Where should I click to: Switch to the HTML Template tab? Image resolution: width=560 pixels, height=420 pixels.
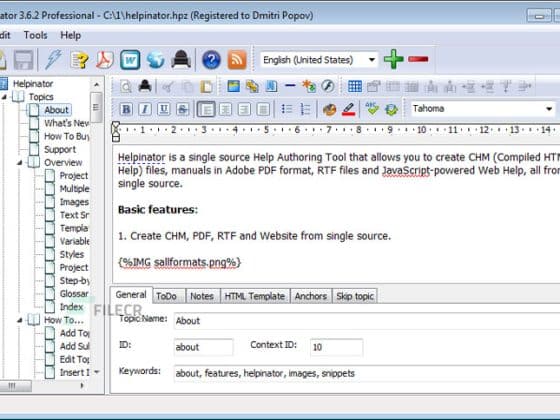tap(255, 296)
